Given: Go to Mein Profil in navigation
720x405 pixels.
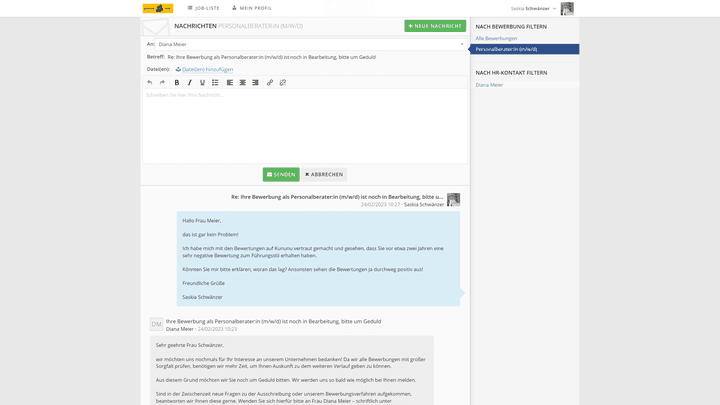Looking at the screenshot, I should 251,8.
